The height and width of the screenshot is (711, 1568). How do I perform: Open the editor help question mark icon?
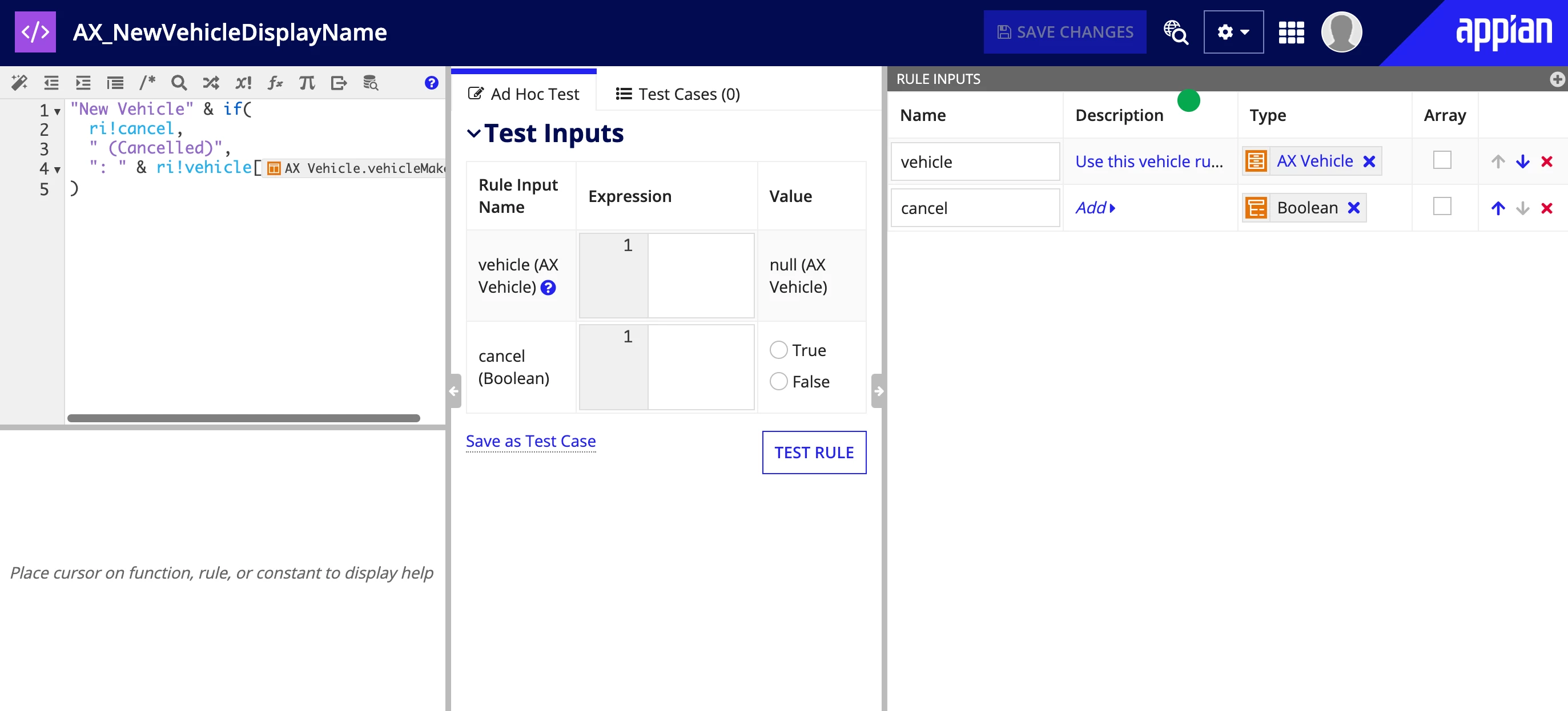[431, 82]
